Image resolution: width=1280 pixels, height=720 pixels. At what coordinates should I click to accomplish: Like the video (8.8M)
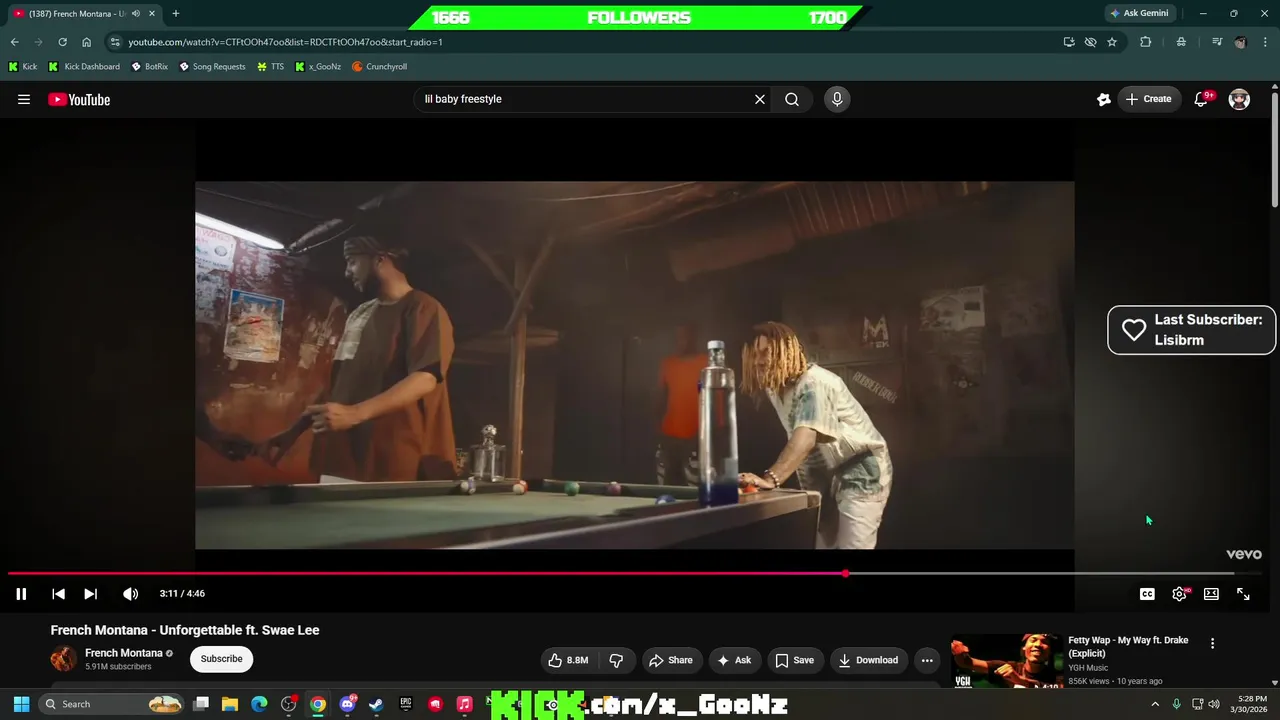coord(568,660)
